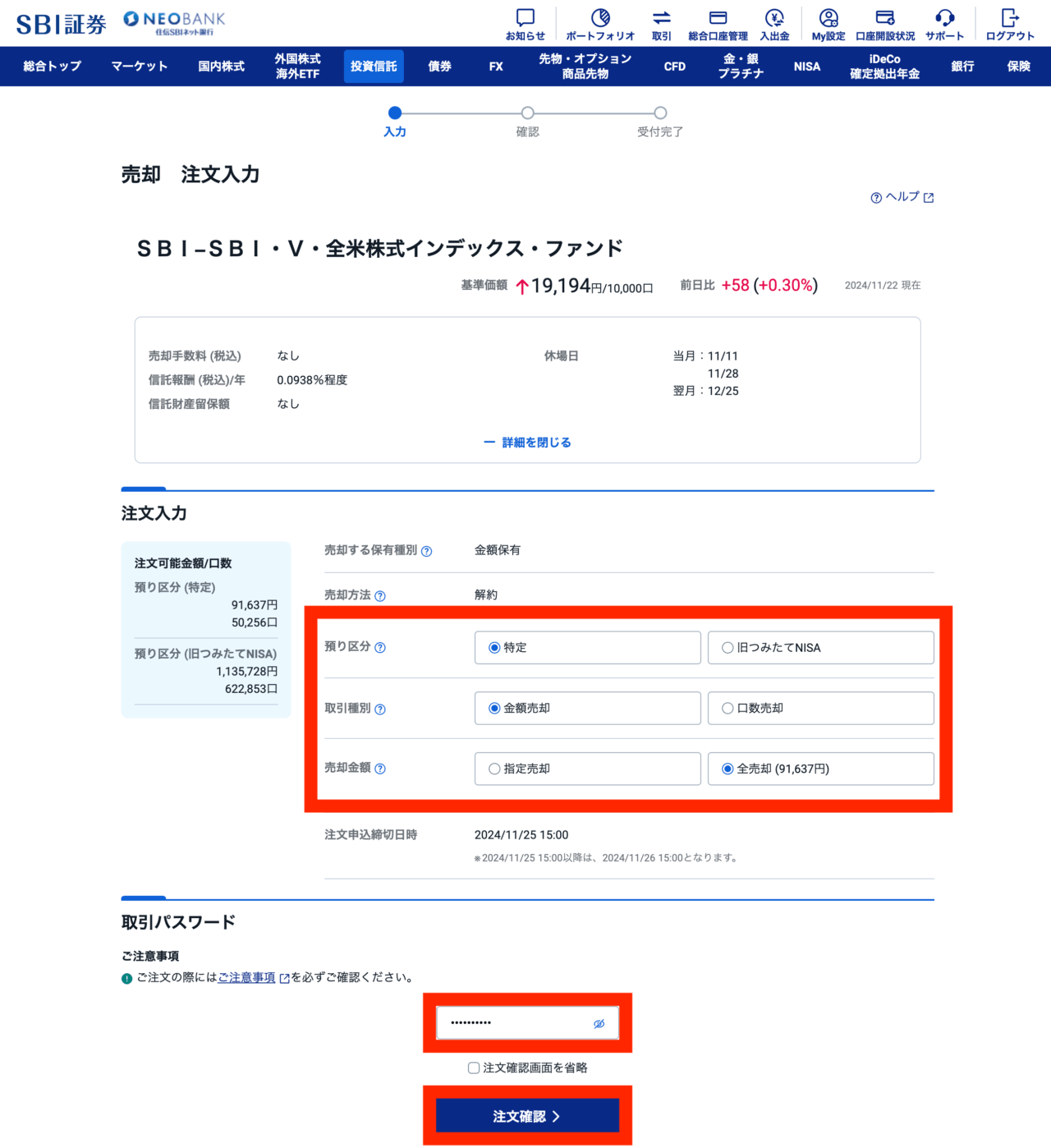Click the 入力 step marker
Viewport: 1051px width, 1148px height.
395,113
